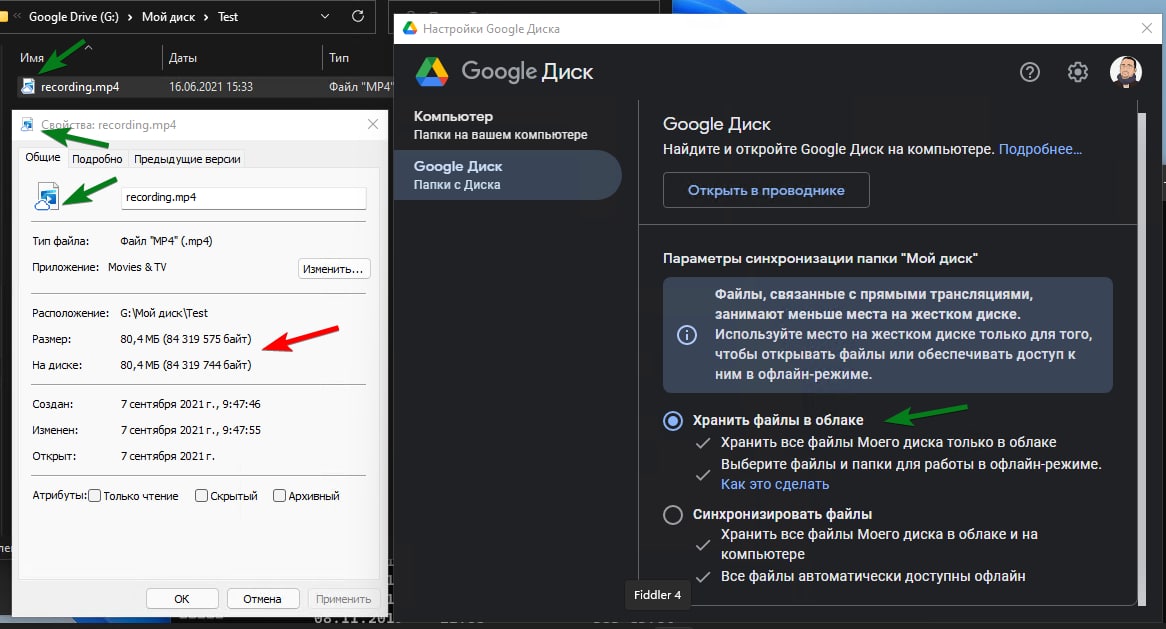The height and width of the screenshot is (629, 1166).
Task: Select Компьютер in the sidebar
Action: (507, 125)
